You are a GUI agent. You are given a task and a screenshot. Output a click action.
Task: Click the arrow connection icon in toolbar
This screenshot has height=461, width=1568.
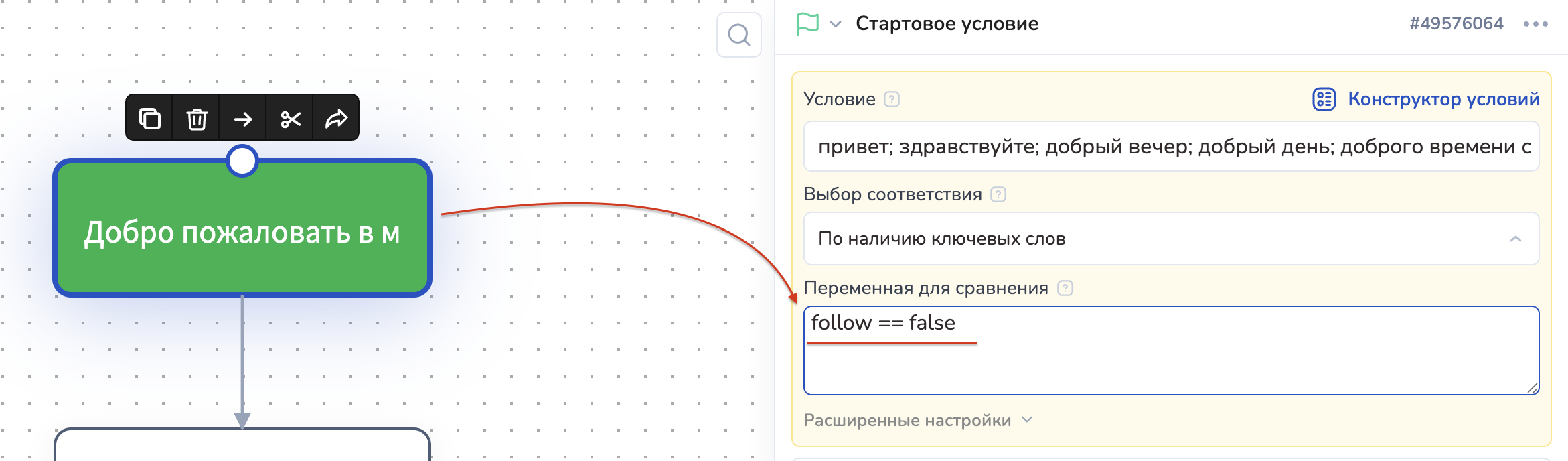pos(243,119)
